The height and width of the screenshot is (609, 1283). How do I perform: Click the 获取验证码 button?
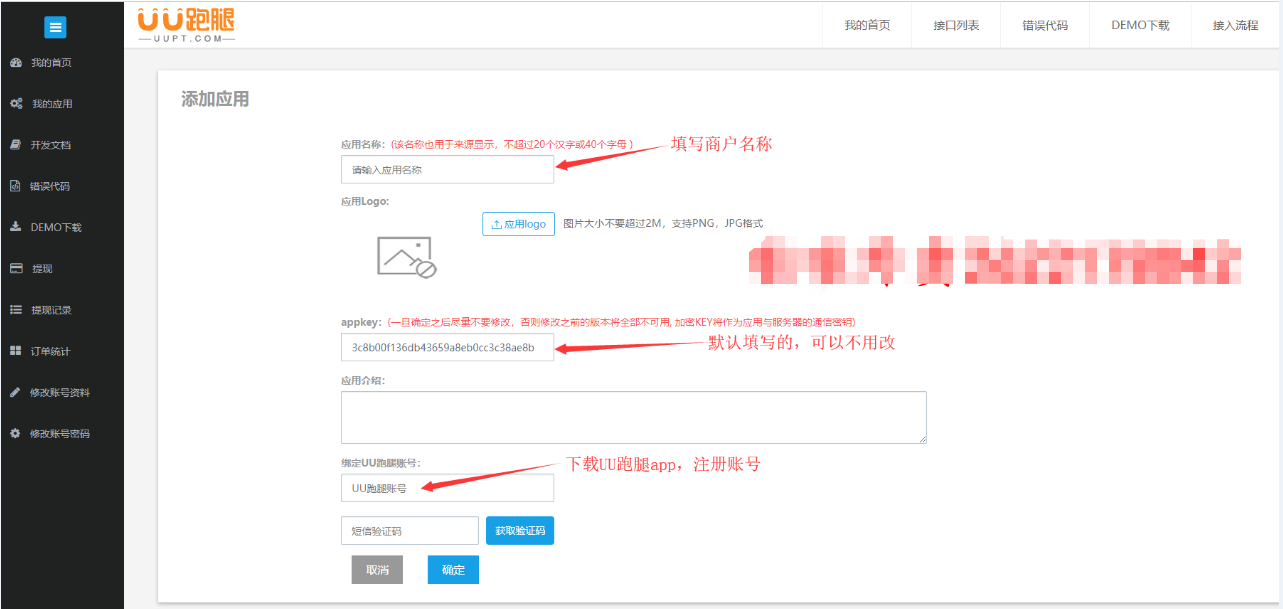click(520, 531)
